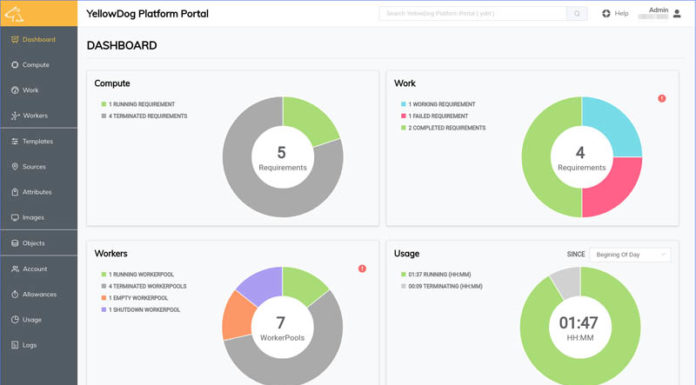The width and height of the screenshot is (696, 385).
Task: Select '01:37 RUNNING (HH:MM)' legend text
Action: (439, 274)
